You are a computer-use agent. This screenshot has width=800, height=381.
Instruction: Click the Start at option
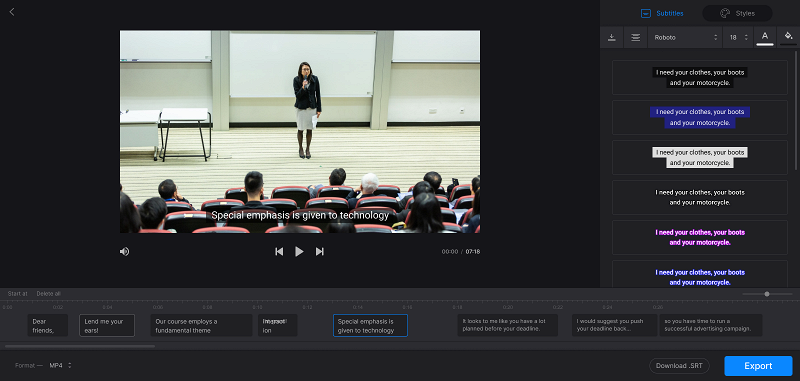coord(17,294)
